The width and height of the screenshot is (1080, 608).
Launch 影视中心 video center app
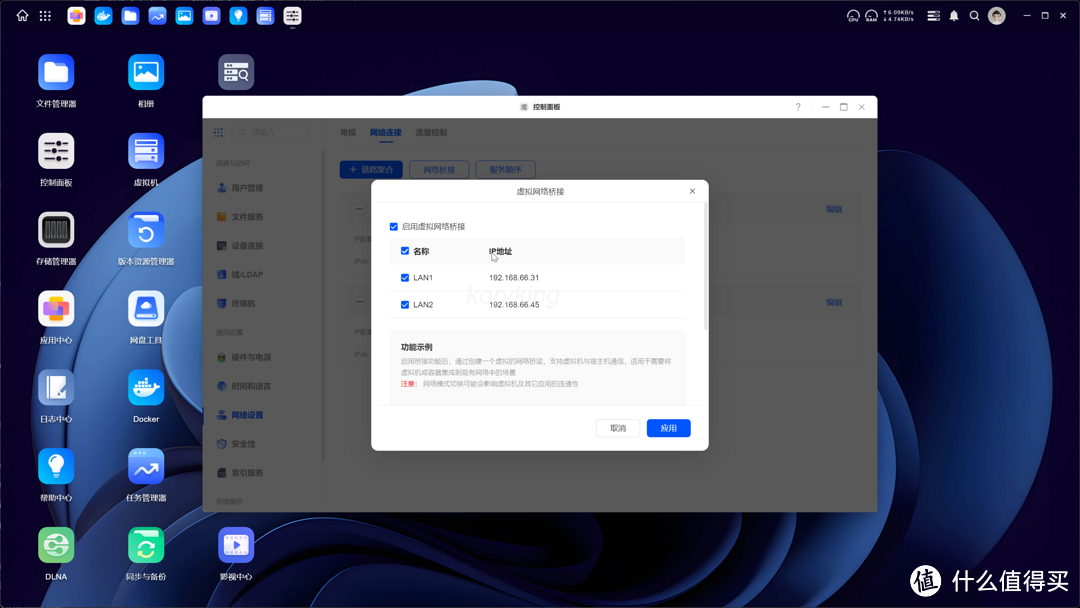click(x=236, y=545)
